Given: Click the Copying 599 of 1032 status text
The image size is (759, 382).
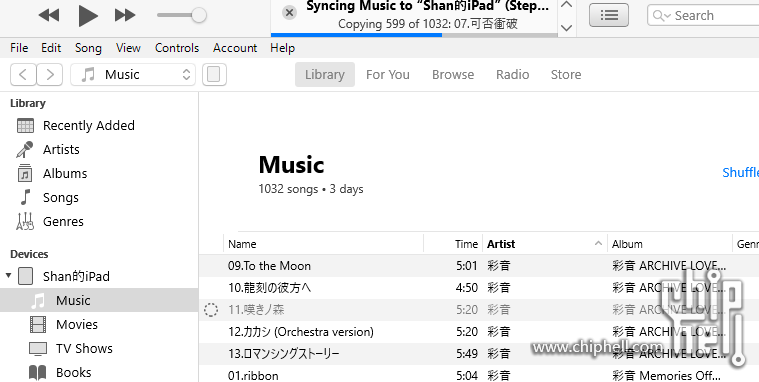Looking at the screenshot, I should pos(428,24).
